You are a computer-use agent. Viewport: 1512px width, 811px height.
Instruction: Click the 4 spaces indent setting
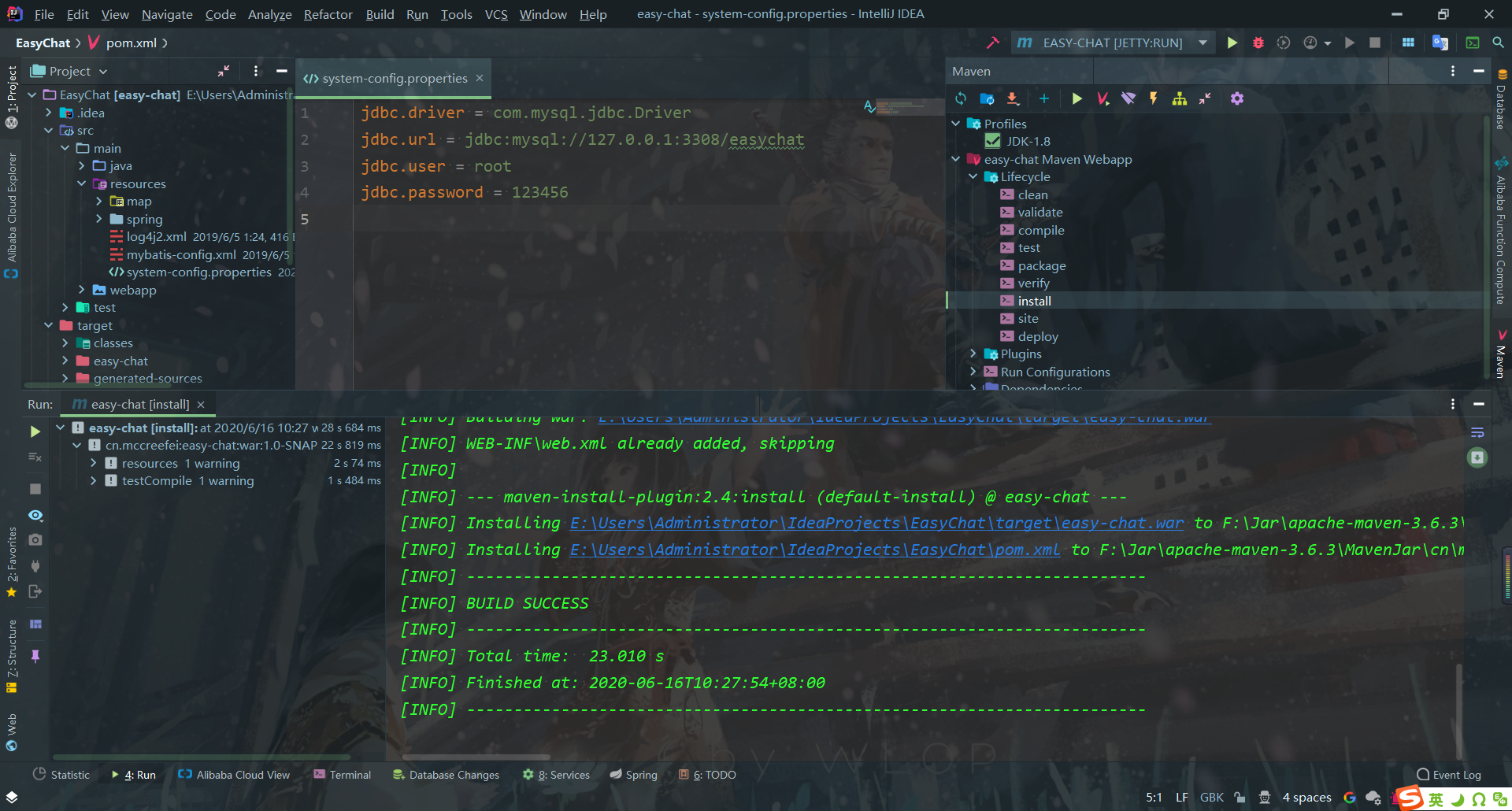1306,798
